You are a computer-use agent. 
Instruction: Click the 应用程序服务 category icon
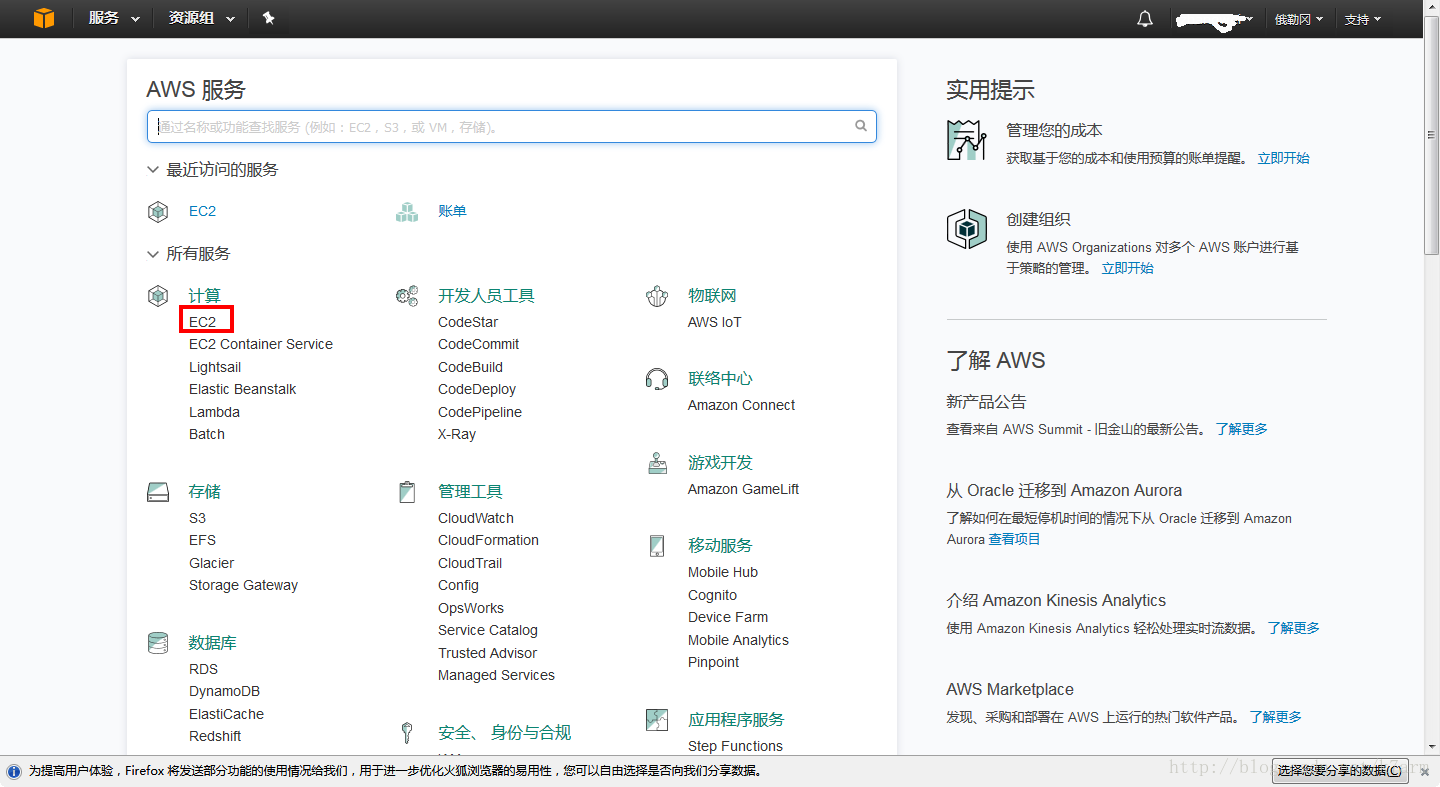(657, 720)
